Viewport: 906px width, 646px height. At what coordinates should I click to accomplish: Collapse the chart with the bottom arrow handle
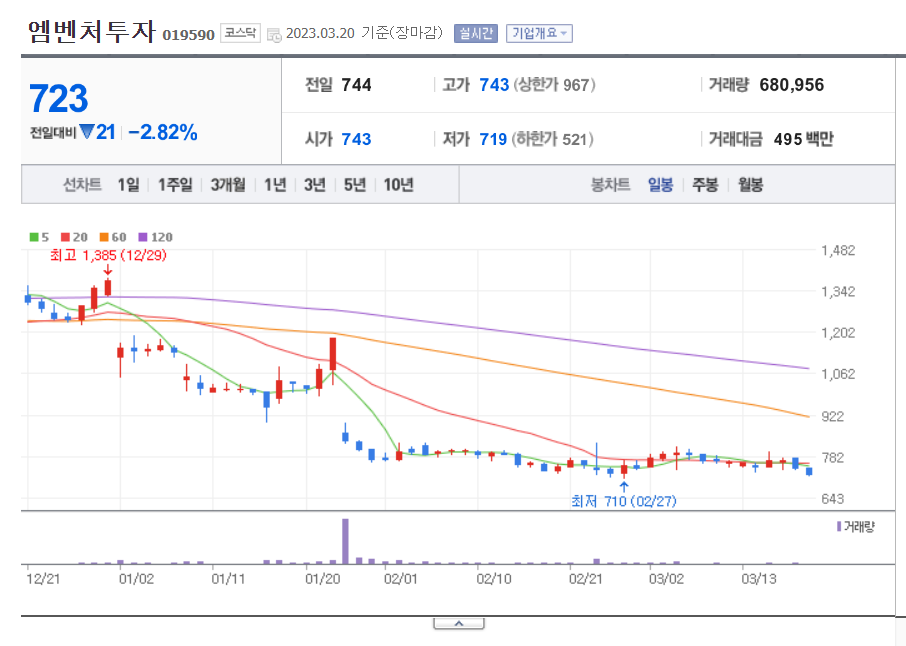click(459, 623)
